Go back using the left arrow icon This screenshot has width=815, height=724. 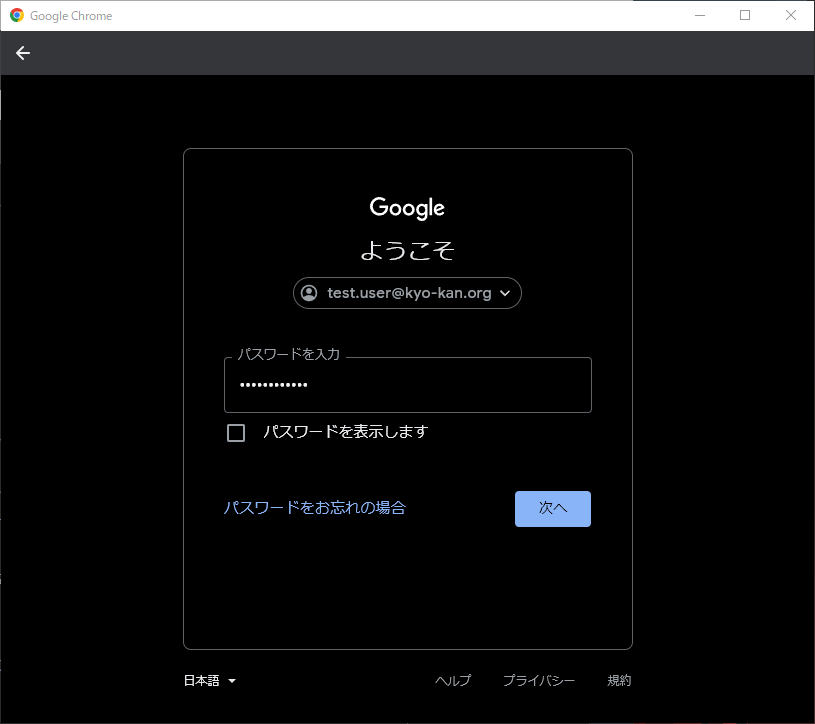click(x=23, y=53)
